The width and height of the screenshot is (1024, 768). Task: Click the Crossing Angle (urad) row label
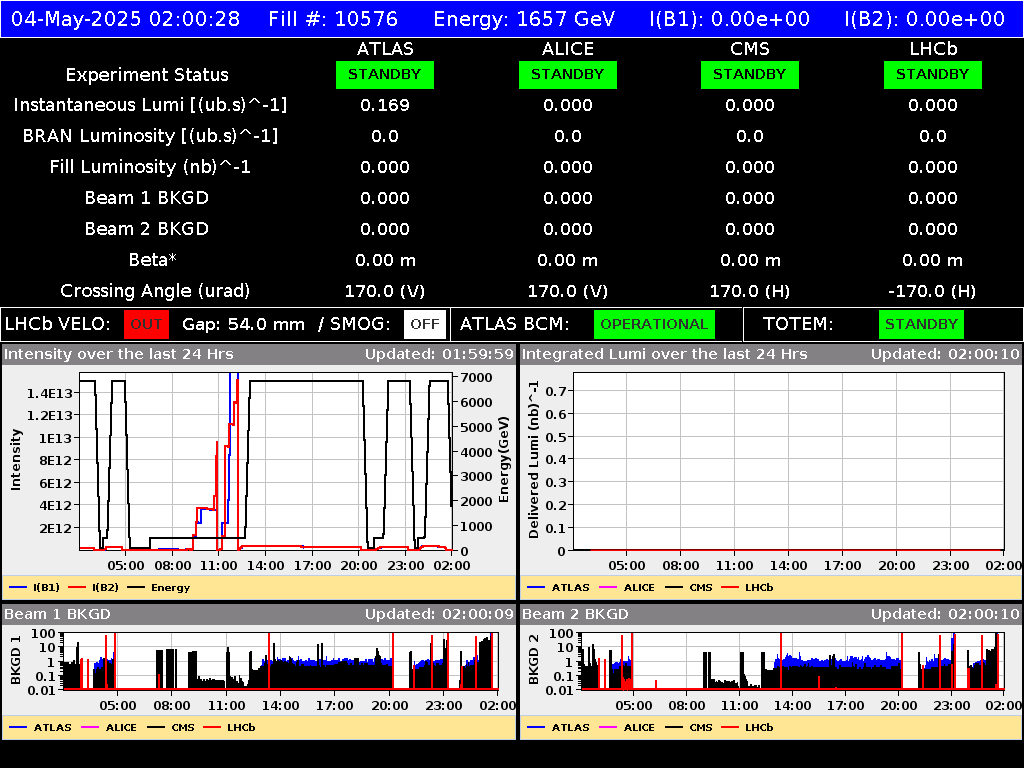click(155, 291)
